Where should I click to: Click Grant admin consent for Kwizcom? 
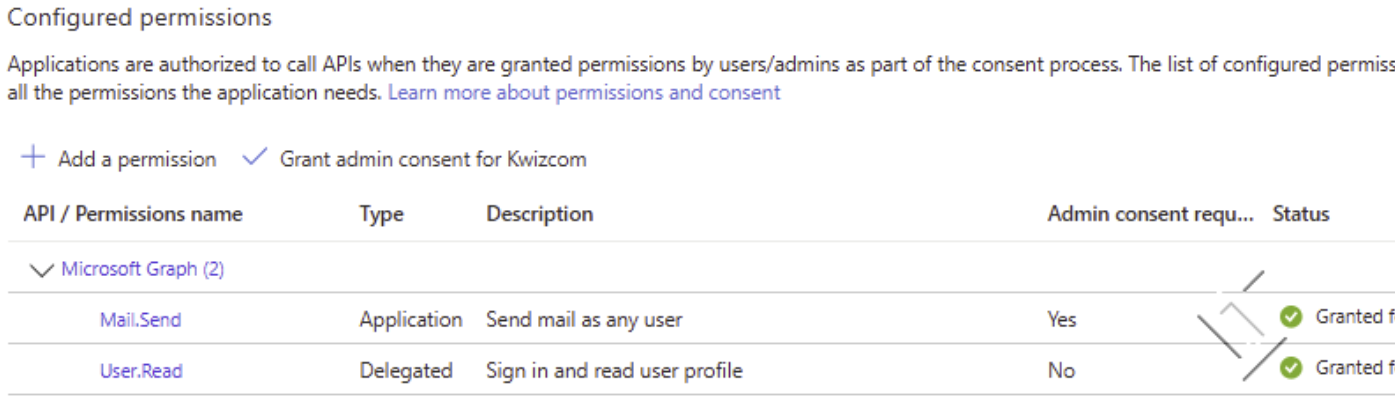coord(415,159)
